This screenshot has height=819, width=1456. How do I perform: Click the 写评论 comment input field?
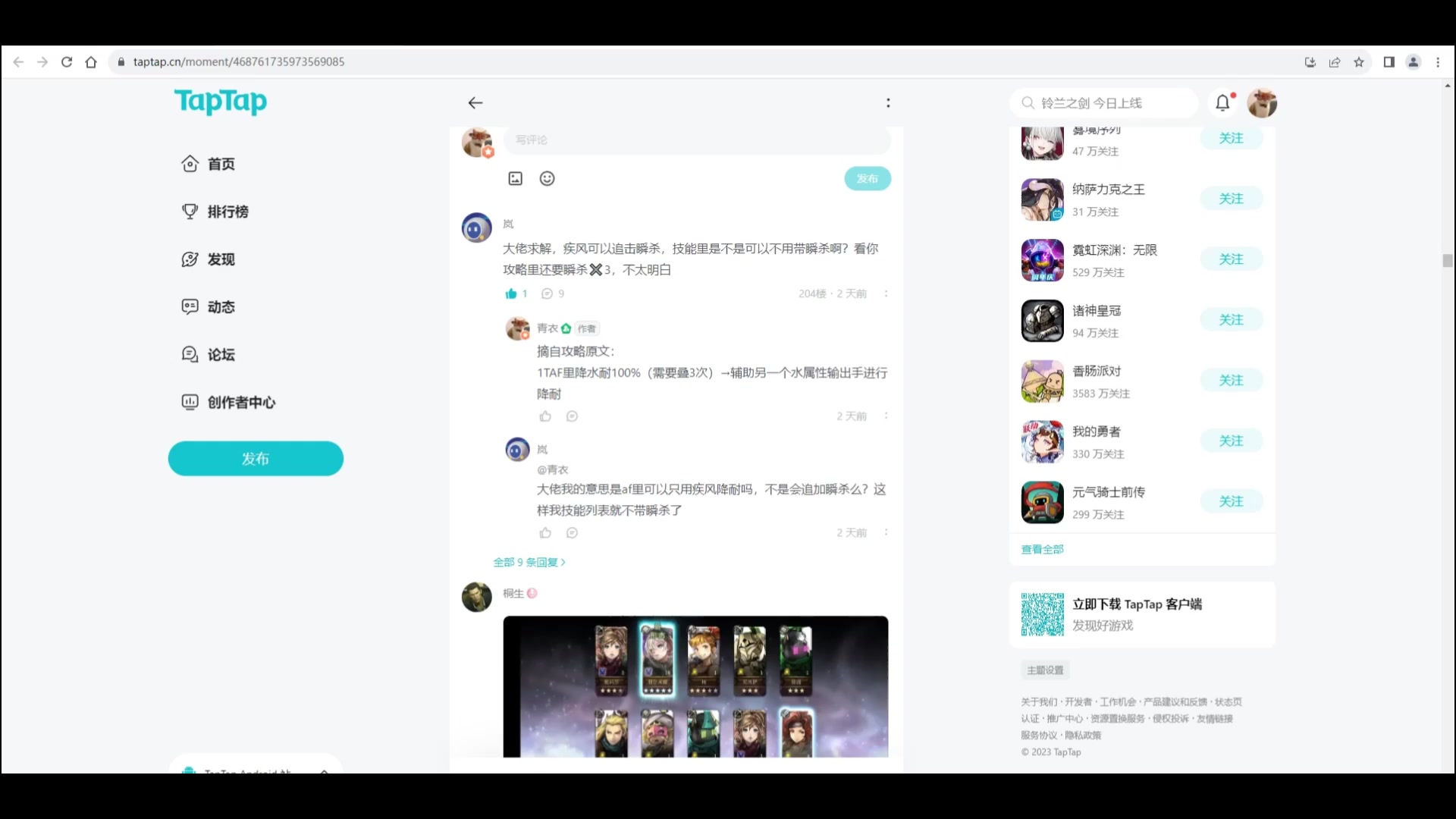tap(697, 140)
